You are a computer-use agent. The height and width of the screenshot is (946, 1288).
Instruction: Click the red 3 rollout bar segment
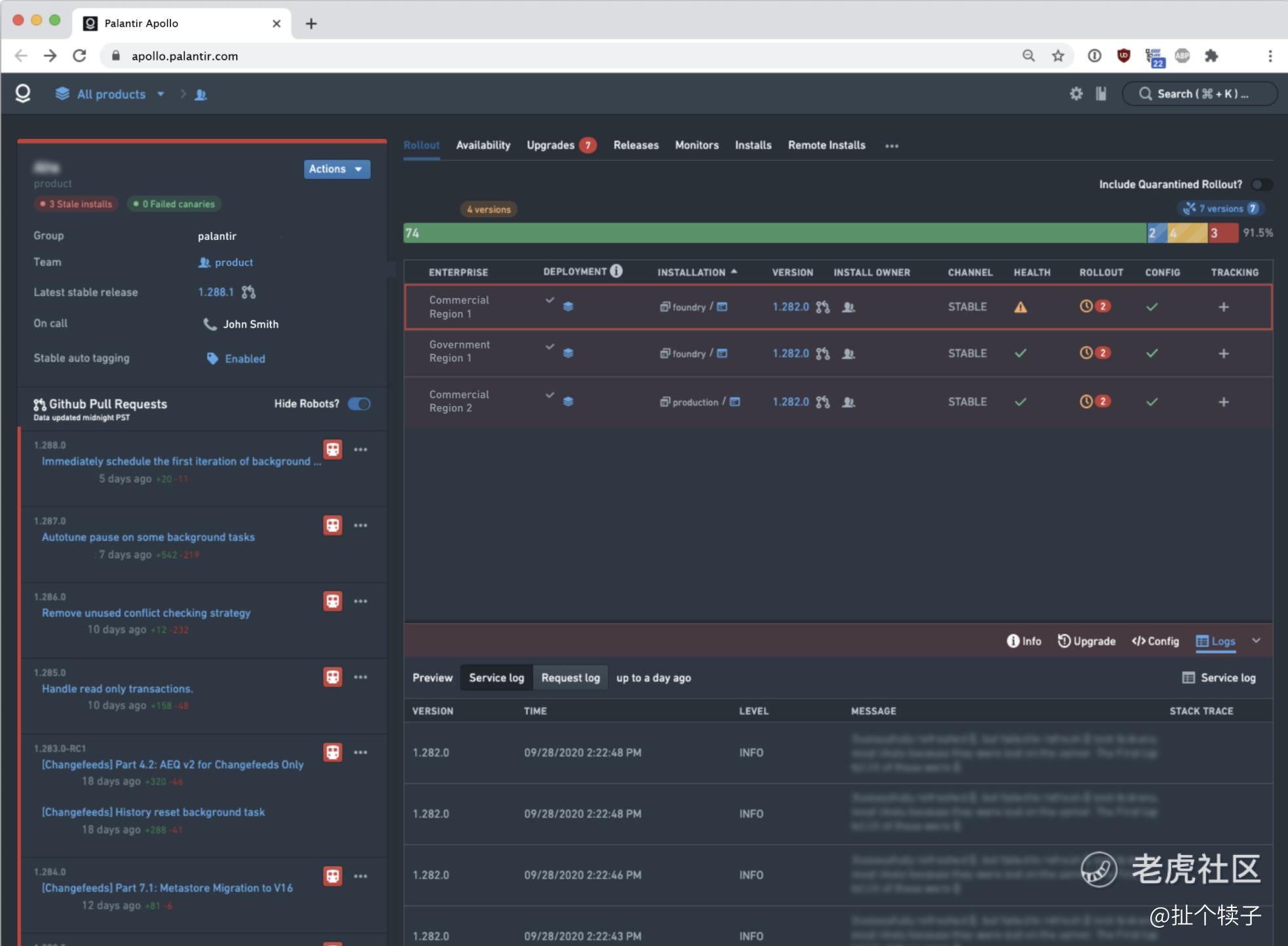click(x=1222, y=233)
